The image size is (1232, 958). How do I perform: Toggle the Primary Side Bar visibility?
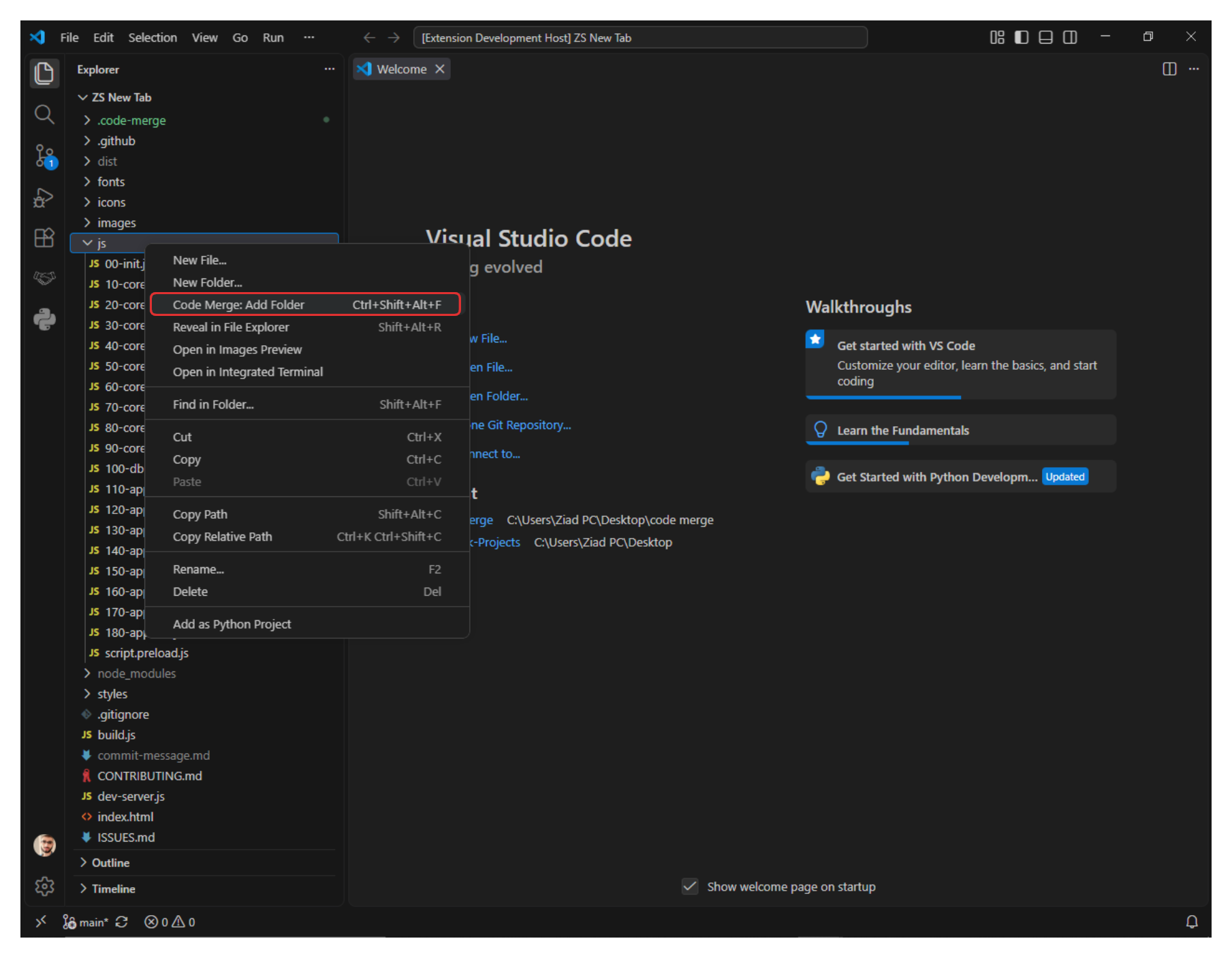point(1022,37)
